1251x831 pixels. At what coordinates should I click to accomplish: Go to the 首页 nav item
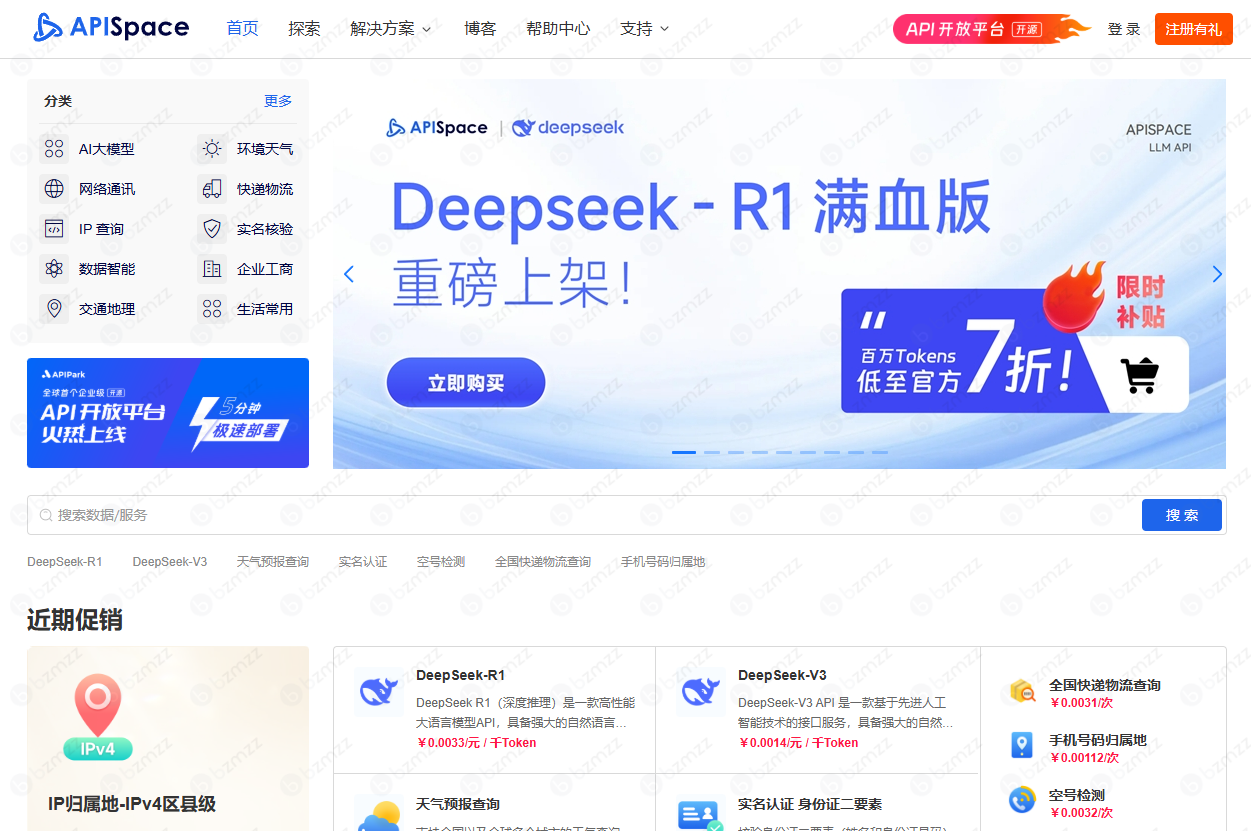243,29
